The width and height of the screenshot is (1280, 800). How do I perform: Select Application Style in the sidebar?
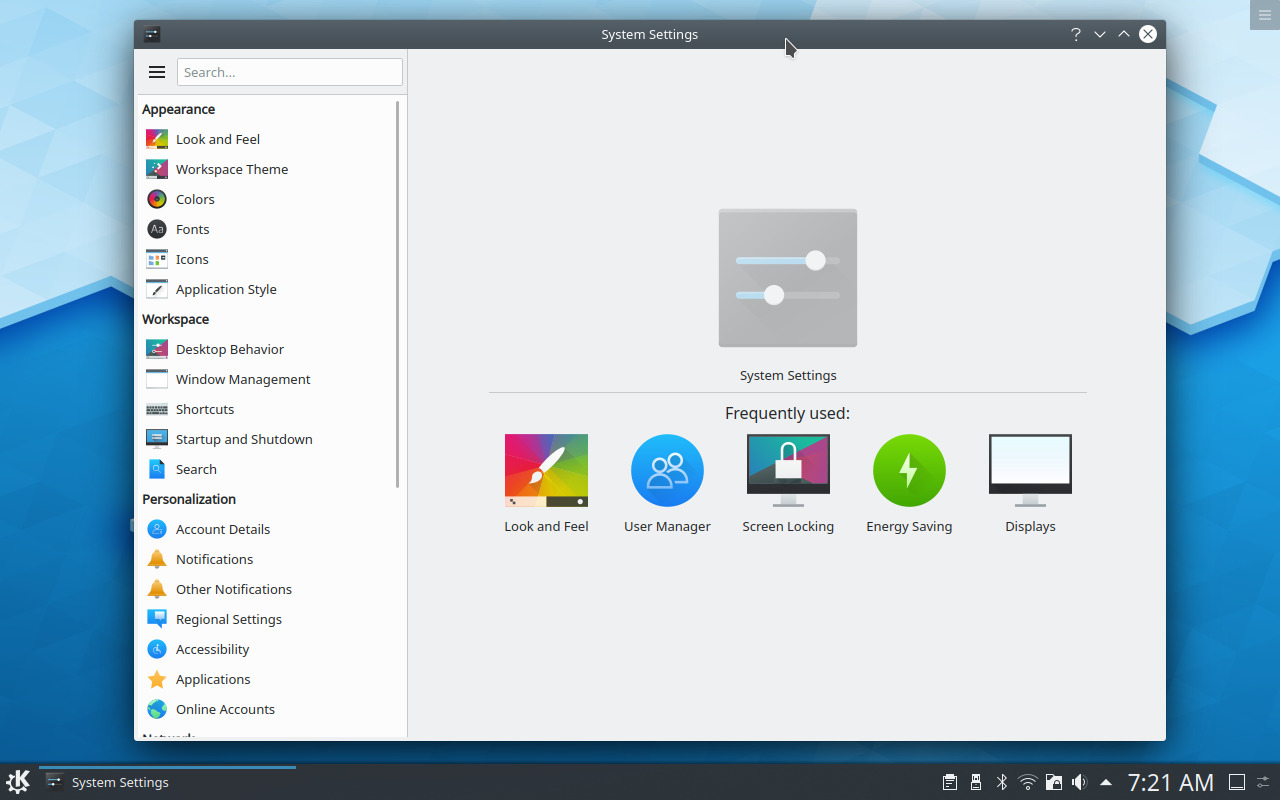click(226, 289)
